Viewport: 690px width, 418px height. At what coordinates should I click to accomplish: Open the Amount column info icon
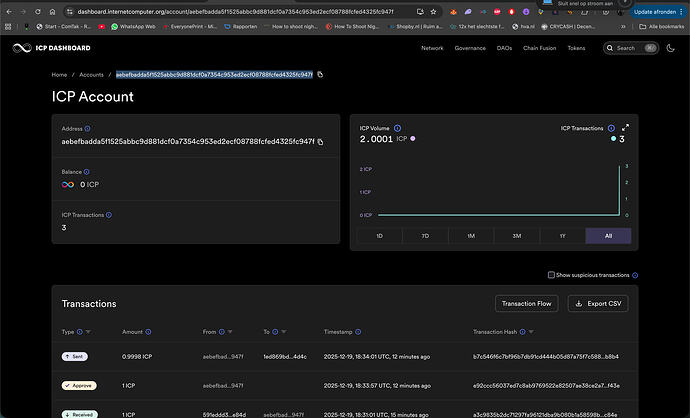pos(148,332)
